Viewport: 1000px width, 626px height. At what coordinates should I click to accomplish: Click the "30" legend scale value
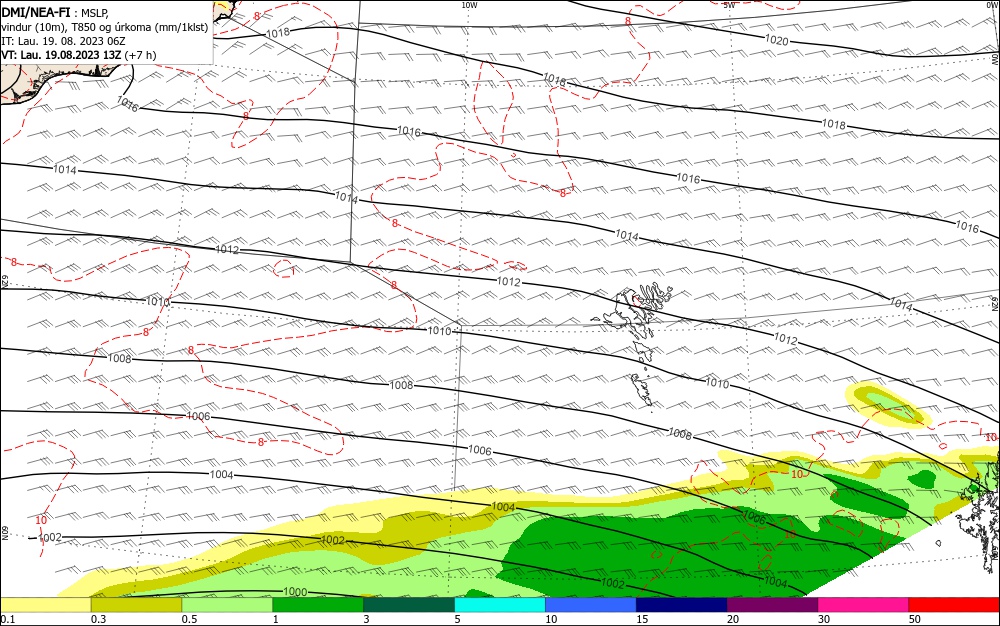click(824, 620)
